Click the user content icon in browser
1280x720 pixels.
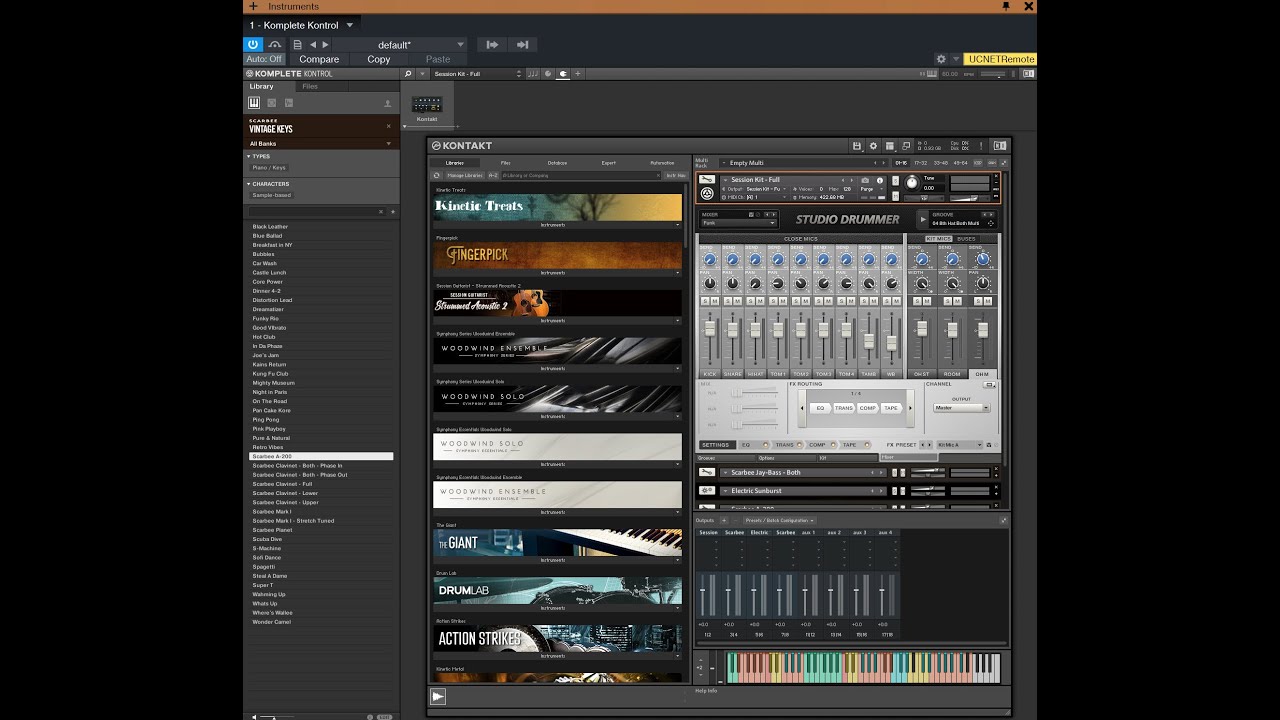[388, 103]
